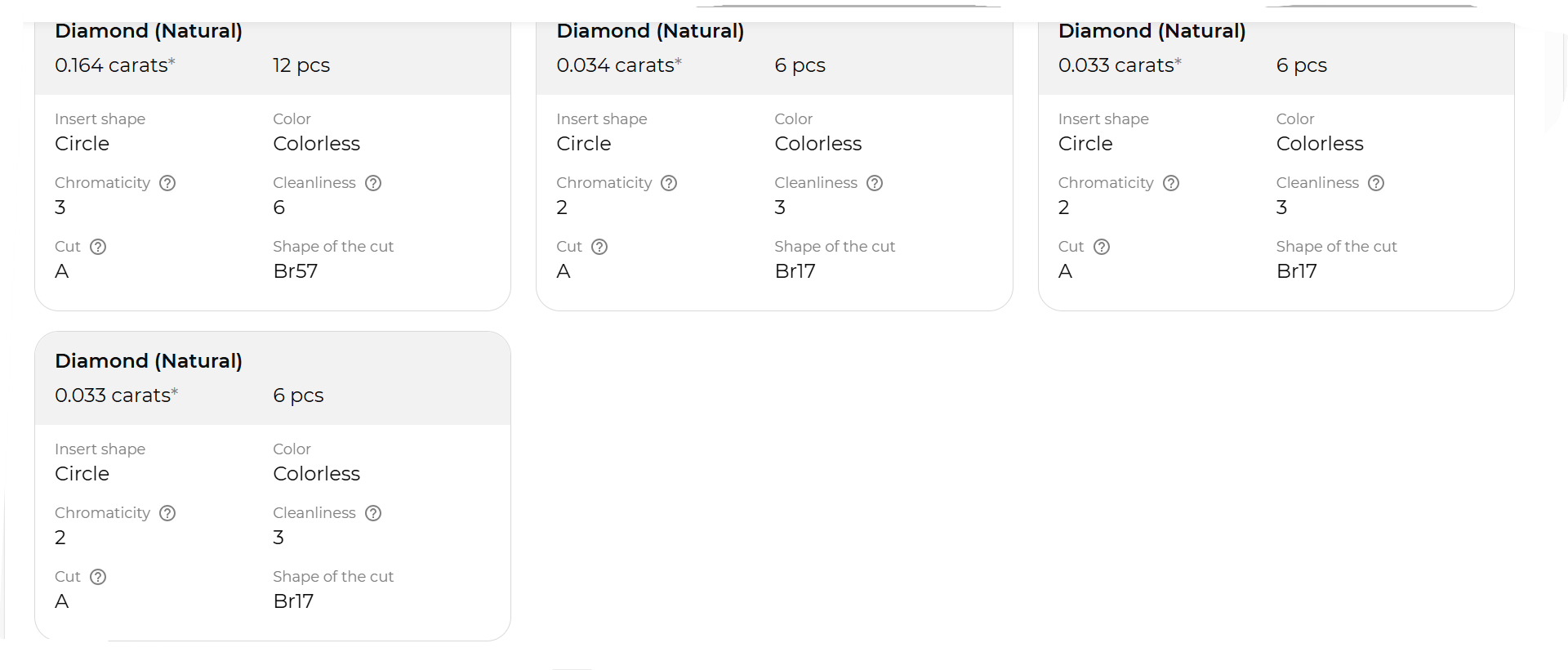Click the Chromaticity value 3

coord(60,208)
